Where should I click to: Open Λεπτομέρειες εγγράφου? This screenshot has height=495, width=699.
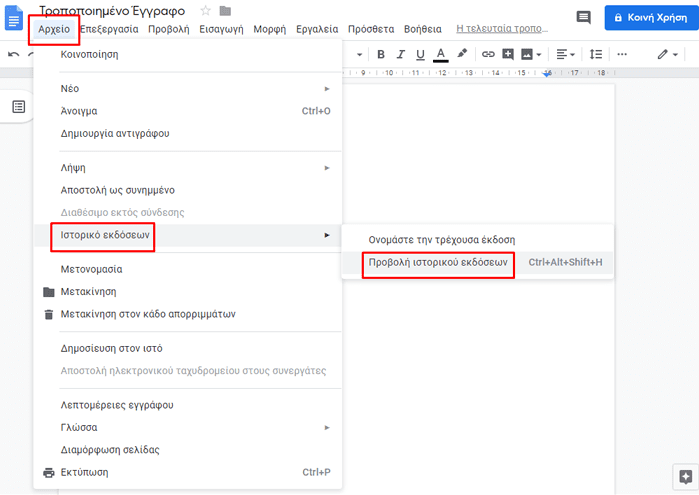coord(188,405)
